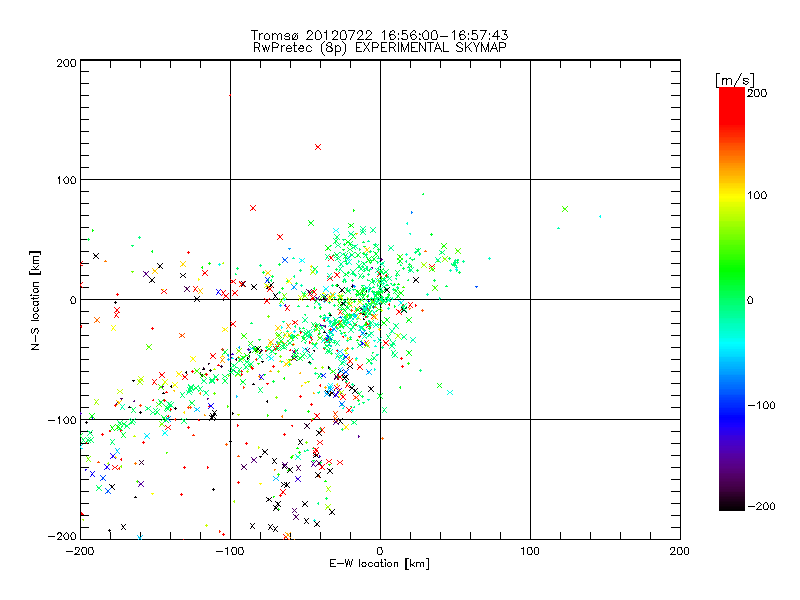Click the x-axis tick label '200'
The height and width of the screenshot is (600, 800).
[680, 551]
